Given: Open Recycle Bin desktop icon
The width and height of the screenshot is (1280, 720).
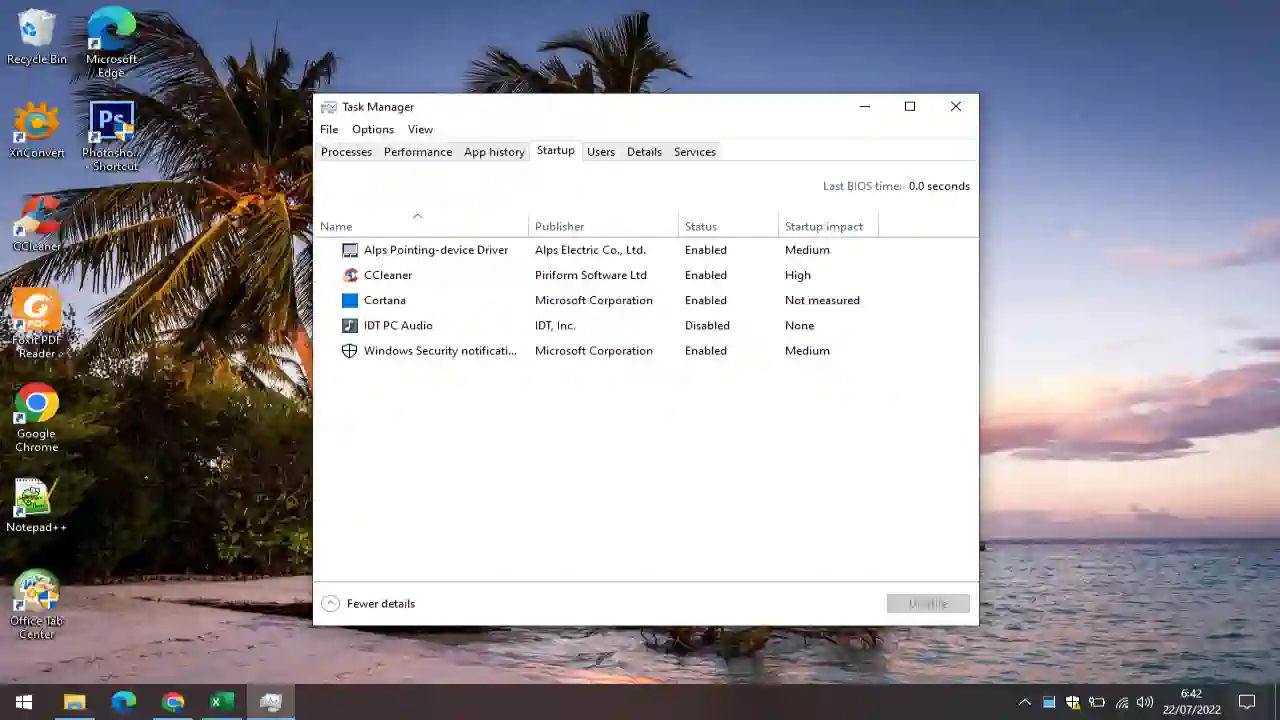Looking at the screenshot, I should 36,38.
